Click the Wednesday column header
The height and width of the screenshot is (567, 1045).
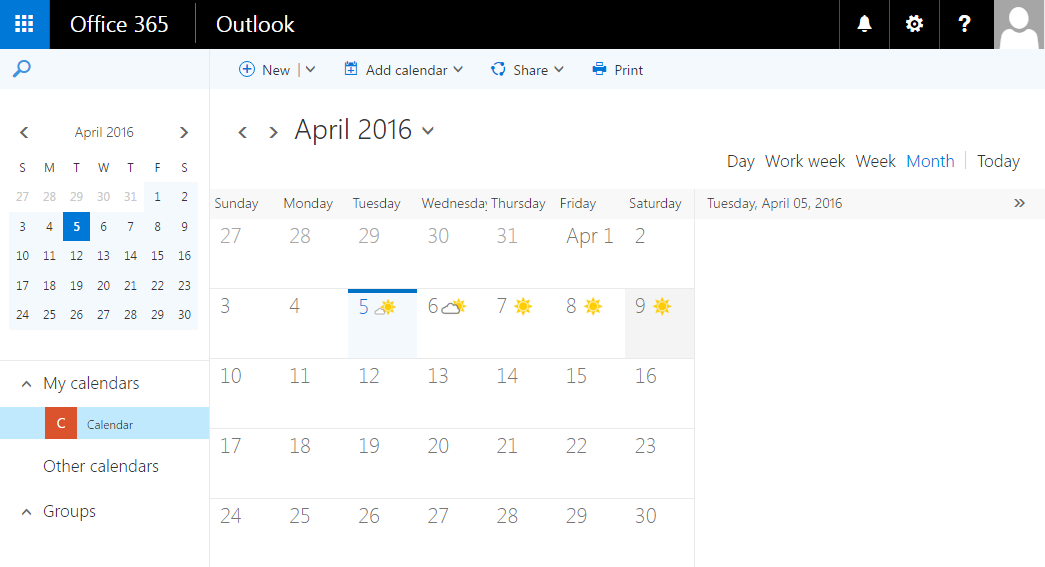454,203
